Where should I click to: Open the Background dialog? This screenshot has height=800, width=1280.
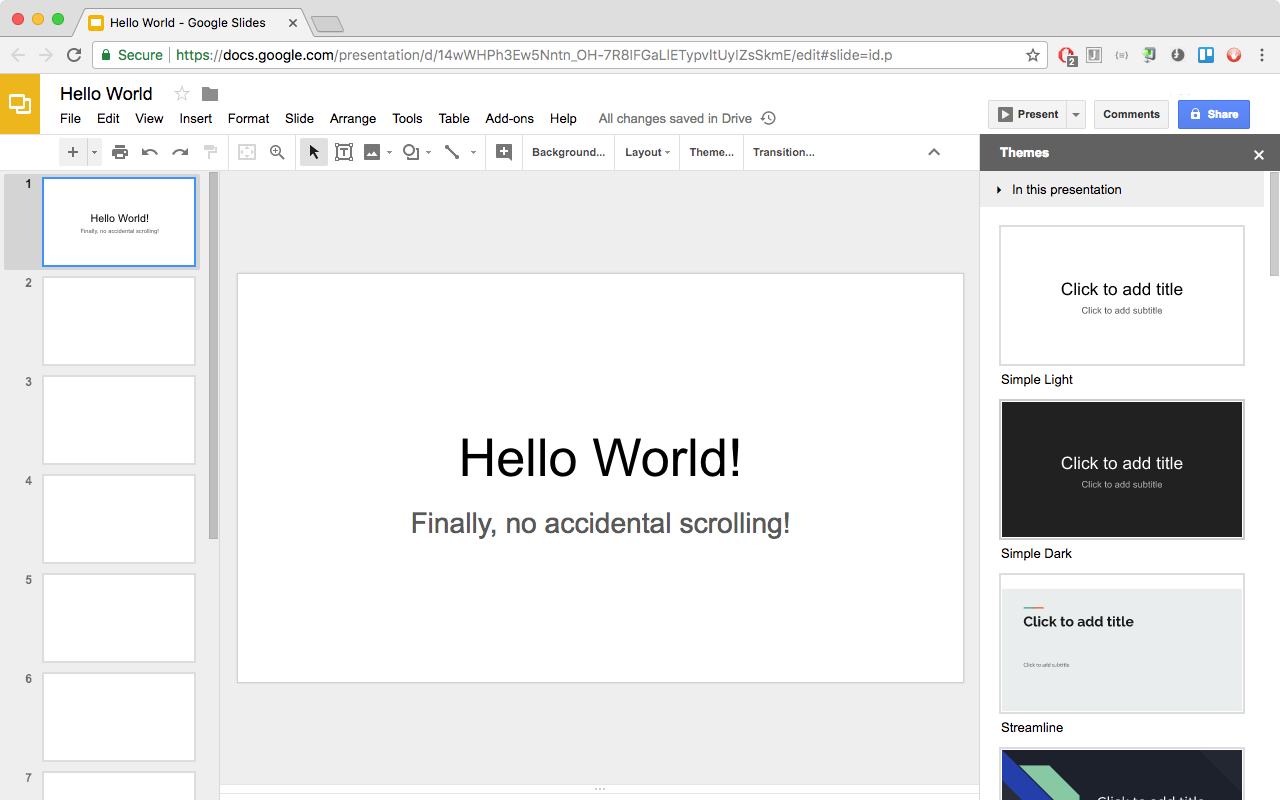[x=568, y=152]
